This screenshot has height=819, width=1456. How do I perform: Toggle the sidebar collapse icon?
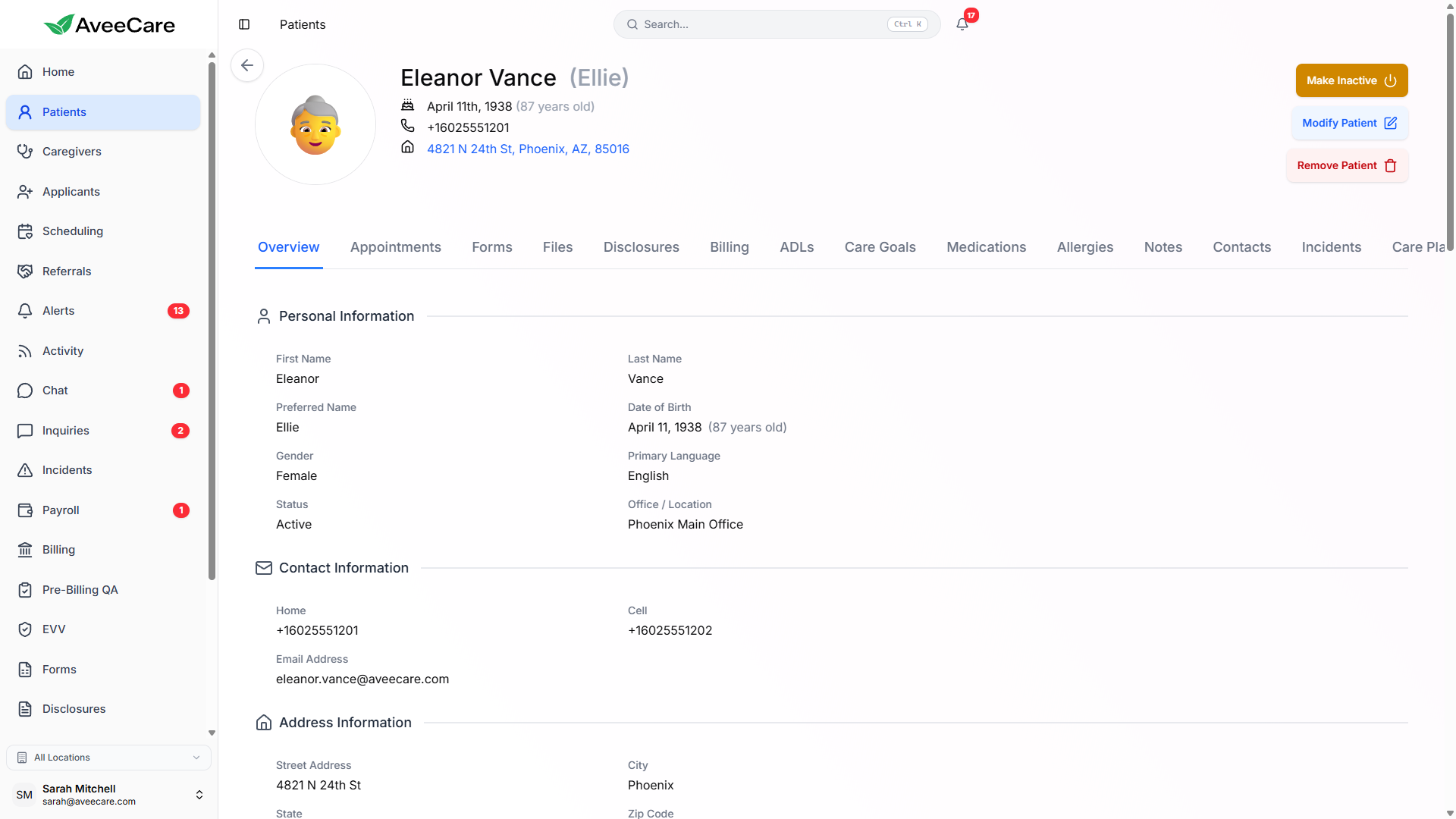coord(244,24)
